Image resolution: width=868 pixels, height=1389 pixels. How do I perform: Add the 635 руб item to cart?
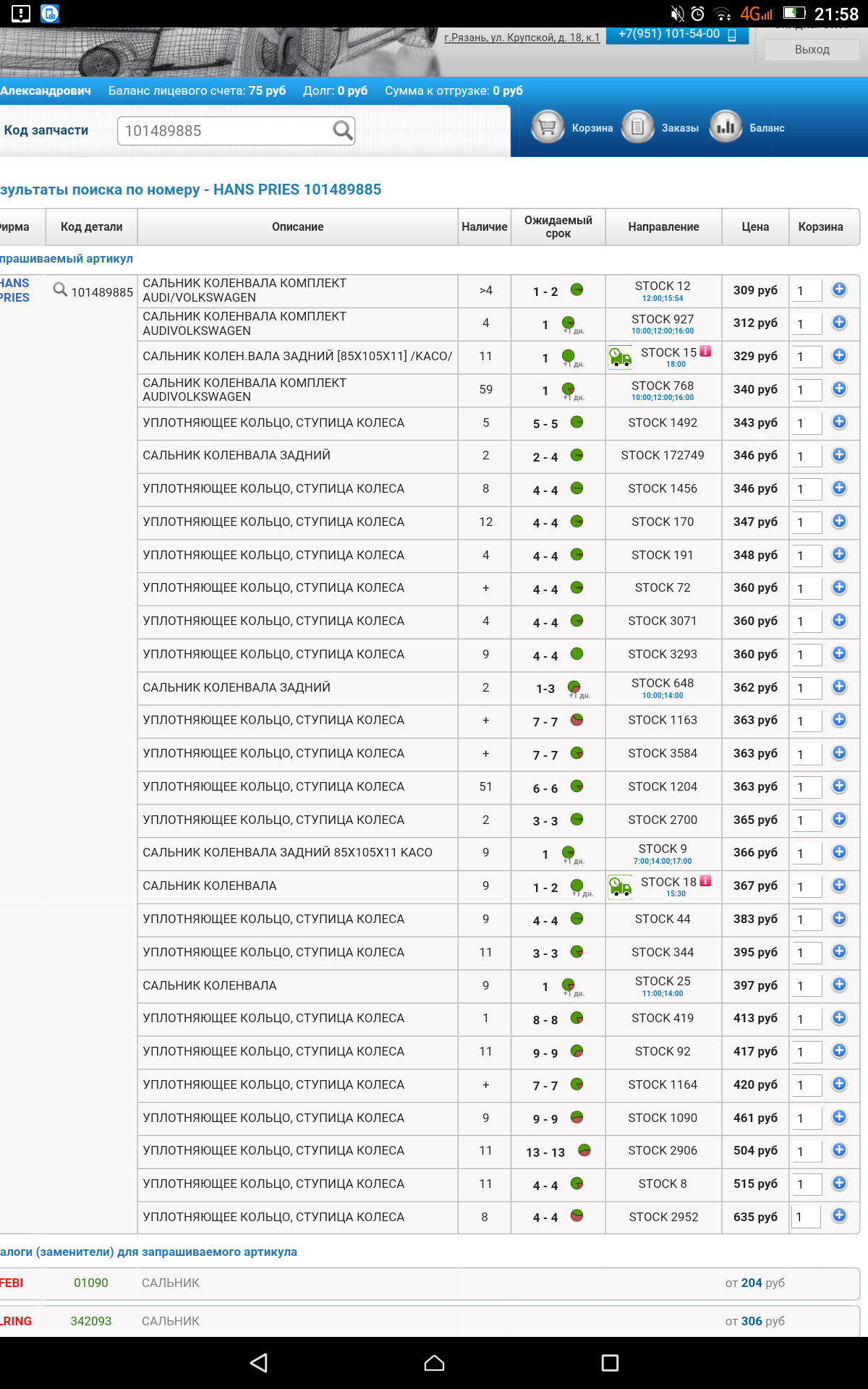click(x=839, y=1215)
